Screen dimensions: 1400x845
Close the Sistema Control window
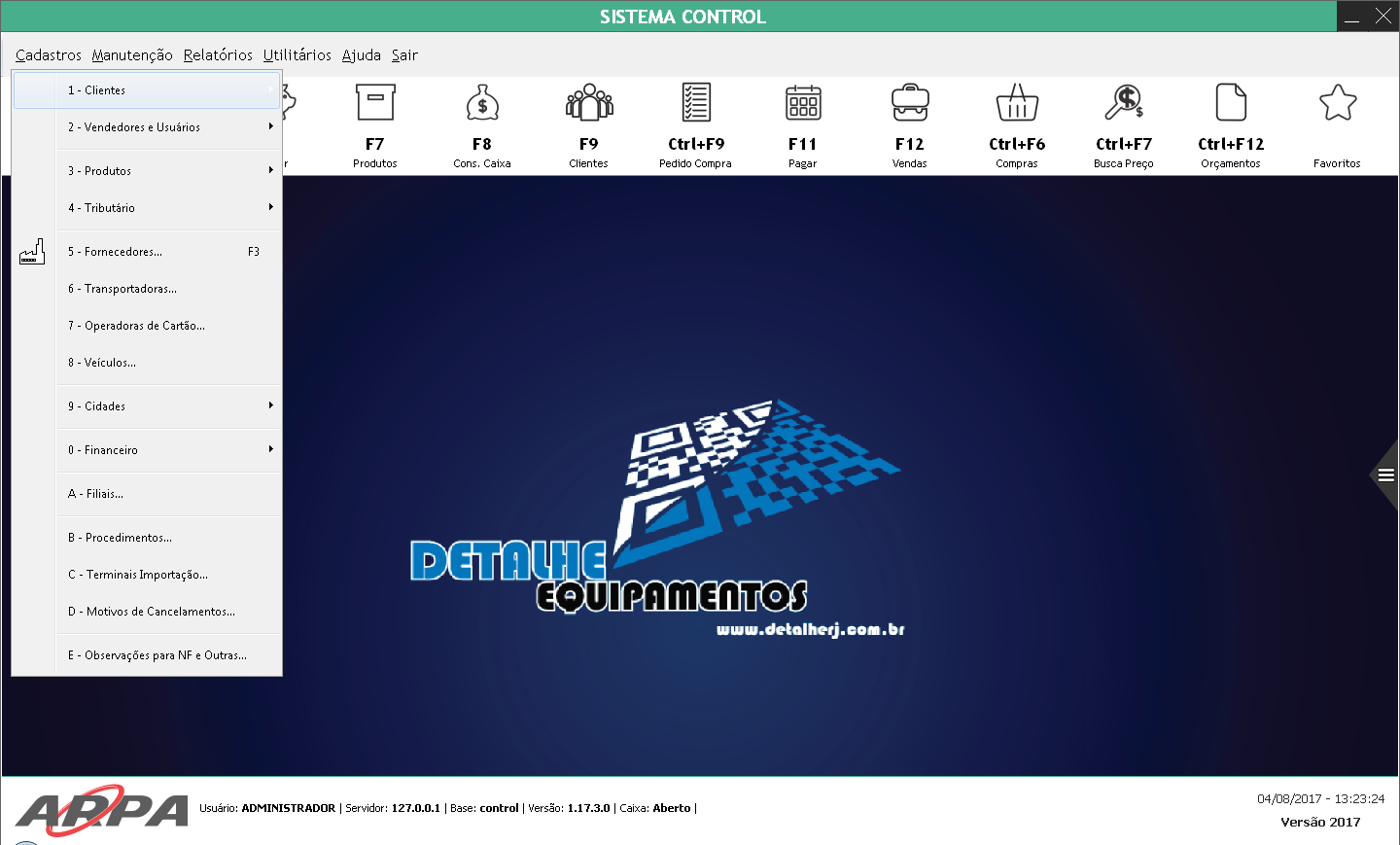(x=1383, y=17)
